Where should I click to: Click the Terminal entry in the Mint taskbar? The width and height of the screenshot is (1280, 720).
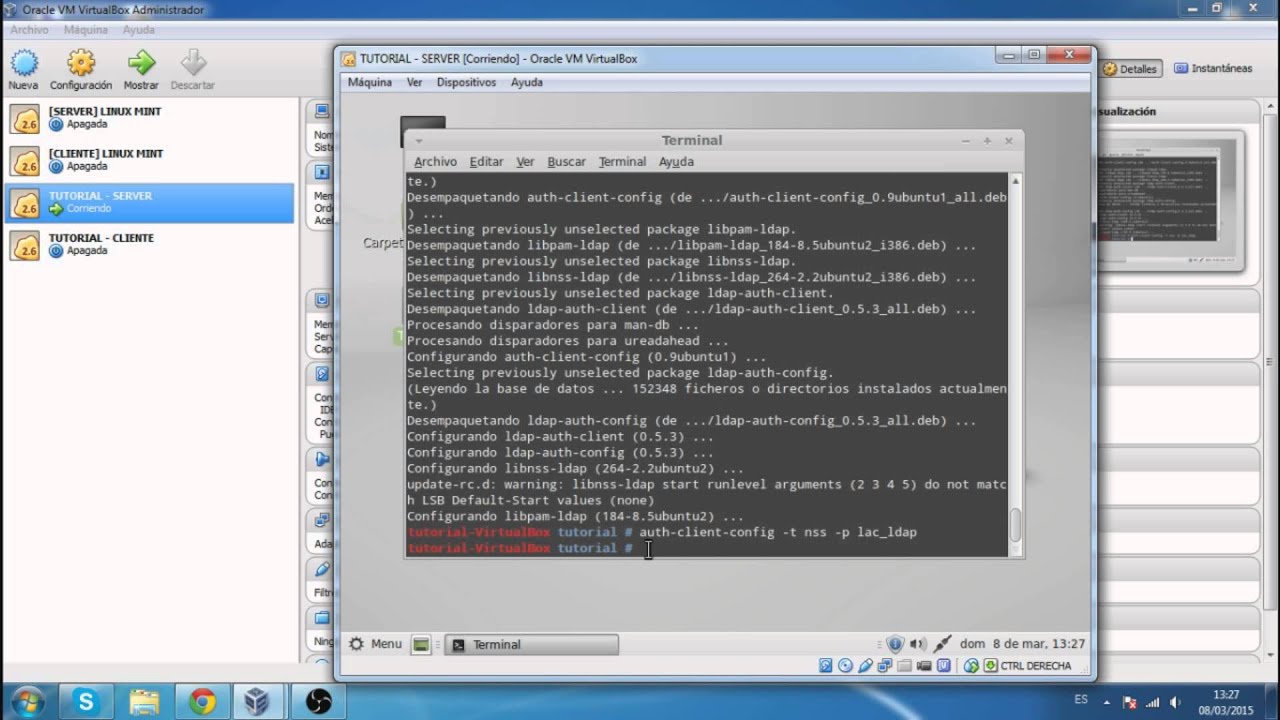click(x=531, y=645)
